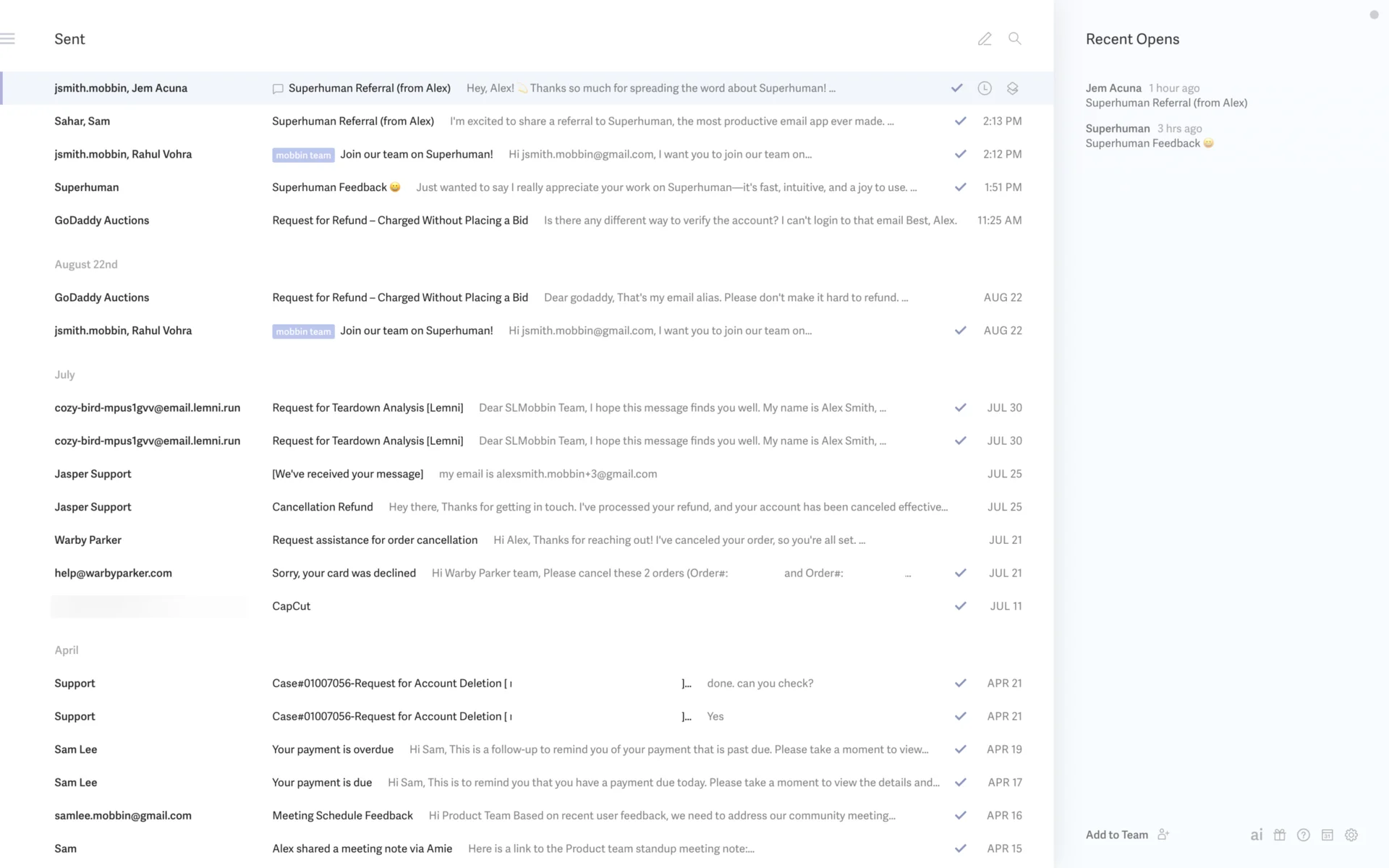Click the mobbin team label tag
Screen dimensions: 1389x868
pos(303,155)
